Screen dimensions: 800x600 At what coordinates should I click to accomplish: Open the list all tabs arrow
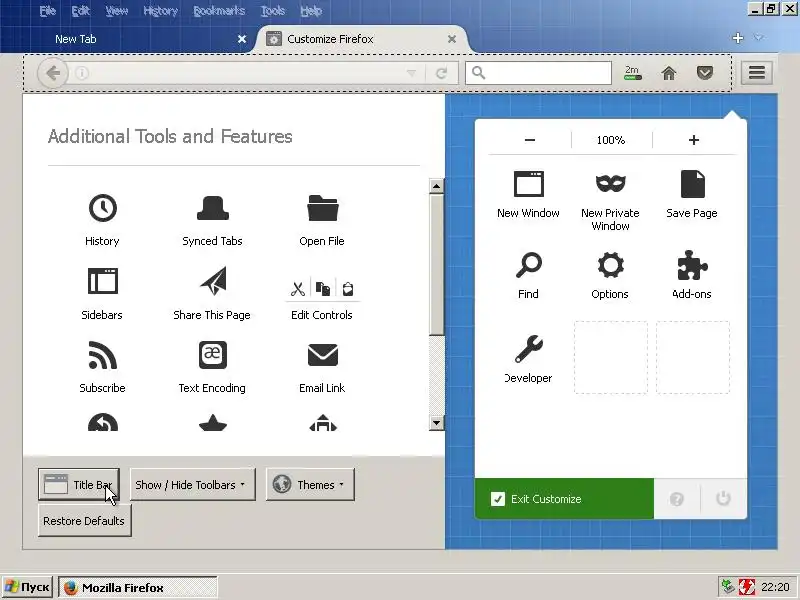pyautogui.click(x=759, y=38)
